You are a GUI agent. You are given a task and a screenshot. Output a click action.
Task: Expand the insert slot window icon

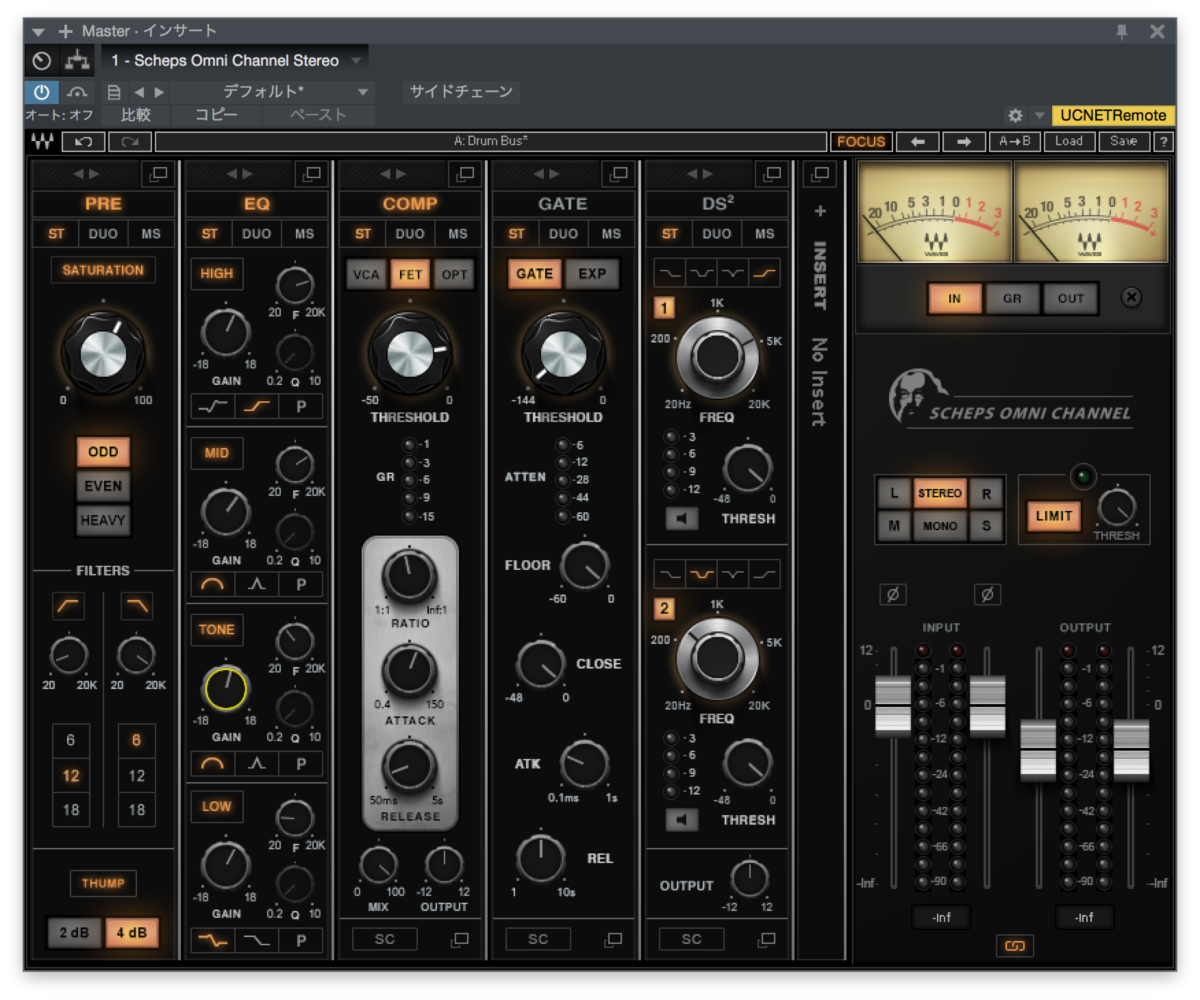click(x=820, y=174)
